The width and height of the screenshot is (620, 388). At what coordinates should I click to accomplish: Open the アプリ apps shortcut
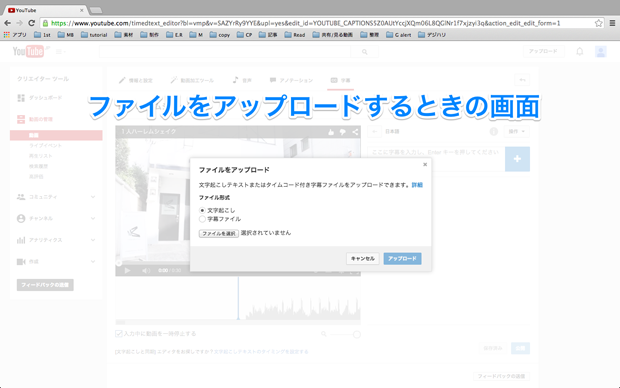15,35
